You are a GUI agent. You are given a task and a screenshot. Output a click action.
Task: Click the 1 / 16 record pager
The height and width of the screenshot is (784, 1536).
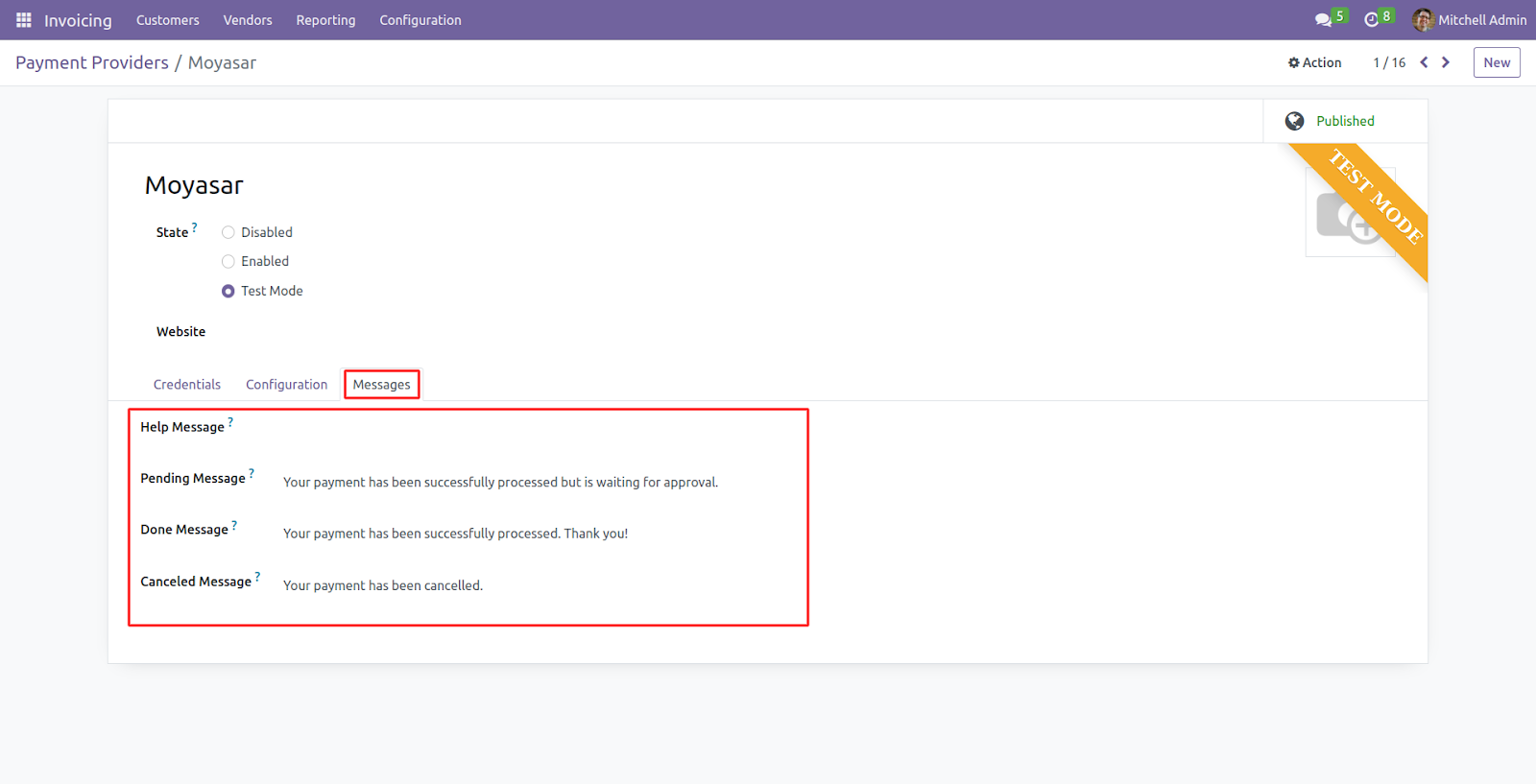[x=1389, y=62]
